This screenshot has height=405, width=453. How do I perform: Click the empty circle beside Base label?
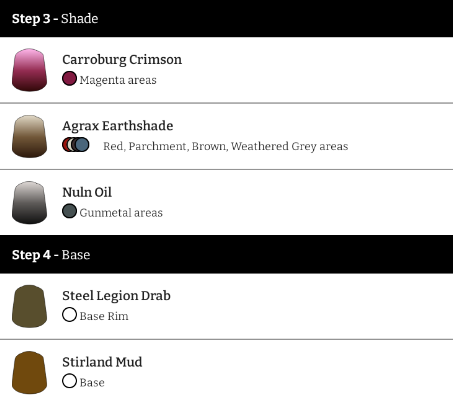pyautogui.click(x=69, y=381)
